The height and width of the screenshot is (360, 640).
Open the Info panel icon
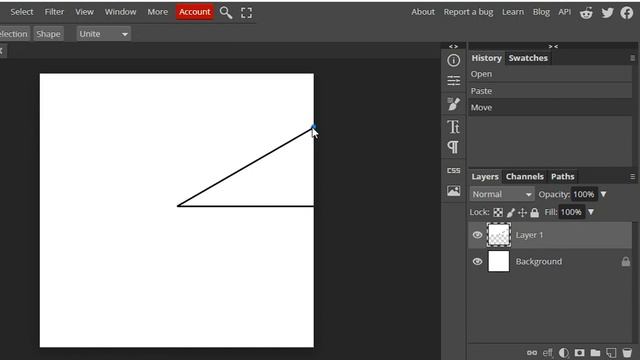[x=453, y=60]
